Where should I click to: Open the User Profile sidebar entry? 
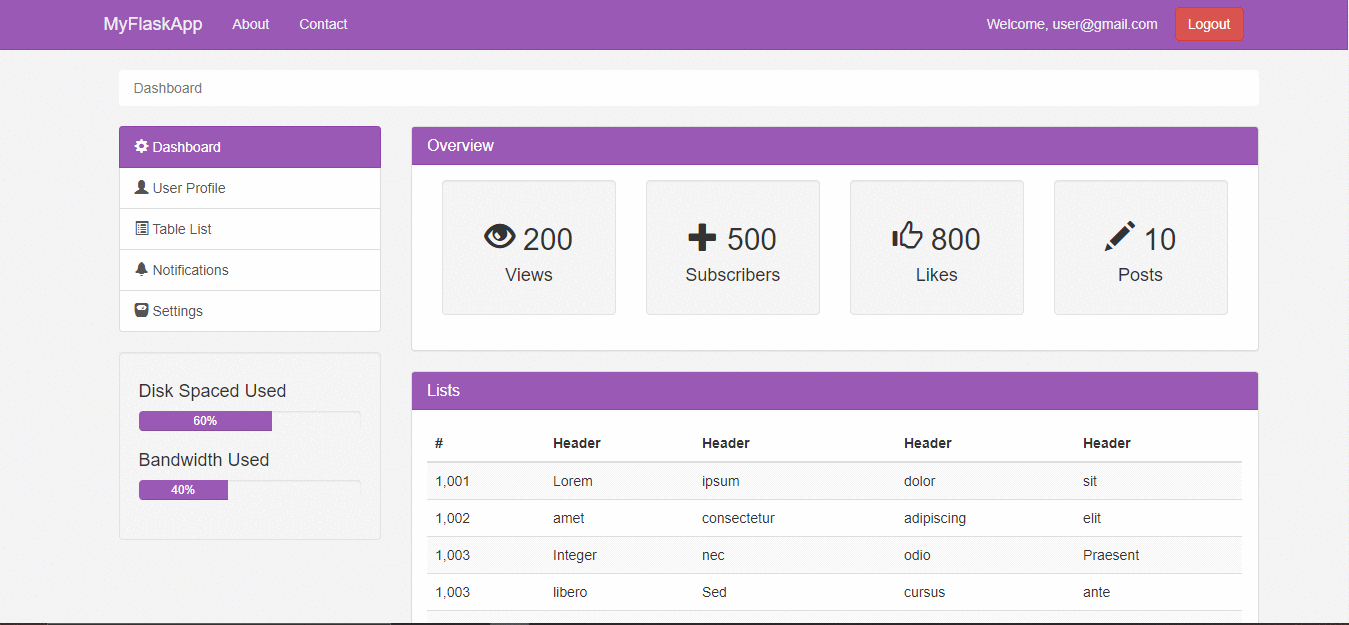point(188,188)
